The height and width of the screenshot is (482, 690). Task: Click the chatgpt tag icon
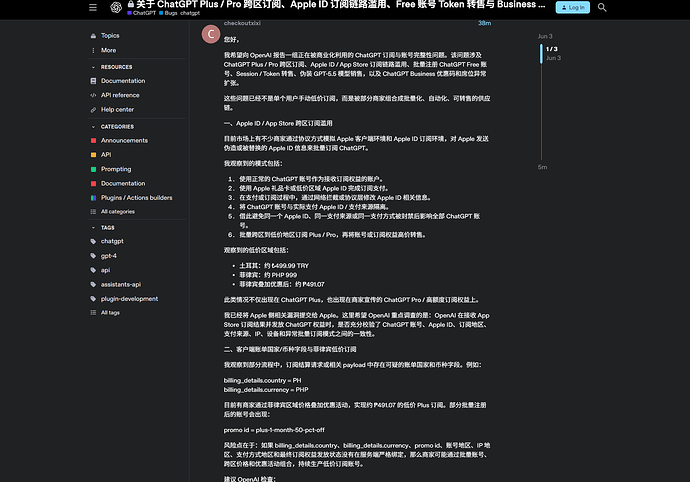tap(93, 241)
